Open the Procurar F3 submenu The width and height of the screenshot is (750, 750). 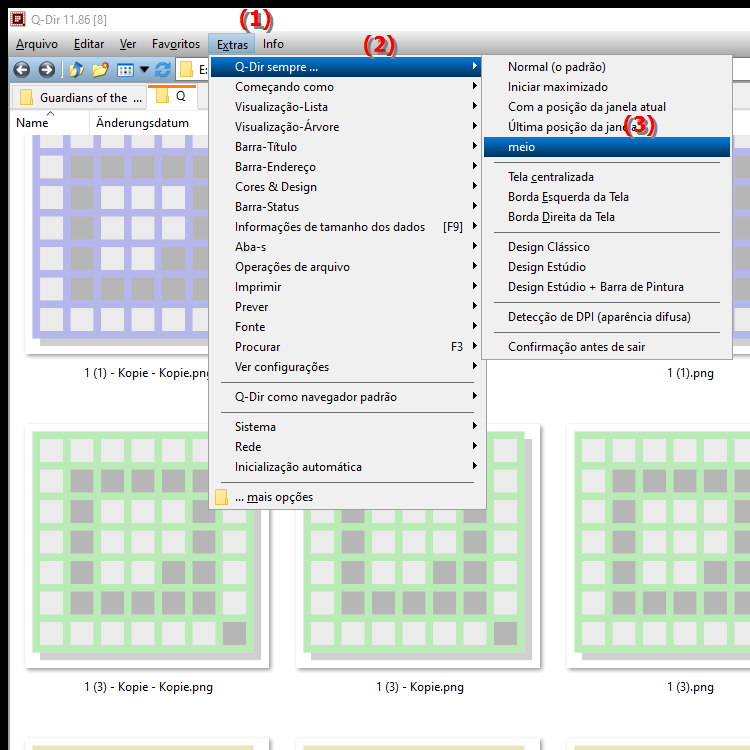click(345, 347)
